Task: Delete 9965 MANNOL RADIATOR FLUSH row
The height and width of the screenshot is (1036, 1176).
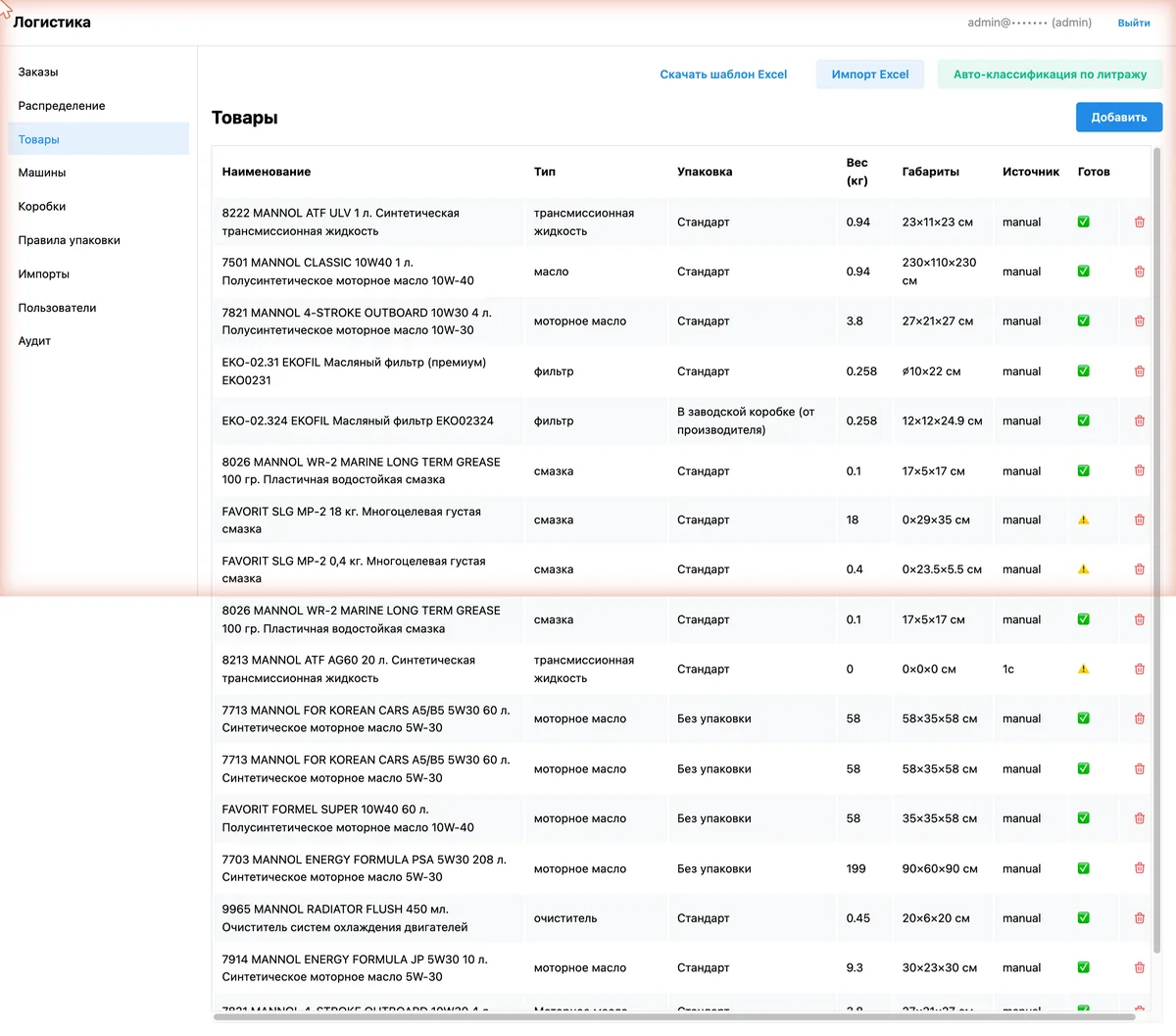Action: tap(1139, 918)
